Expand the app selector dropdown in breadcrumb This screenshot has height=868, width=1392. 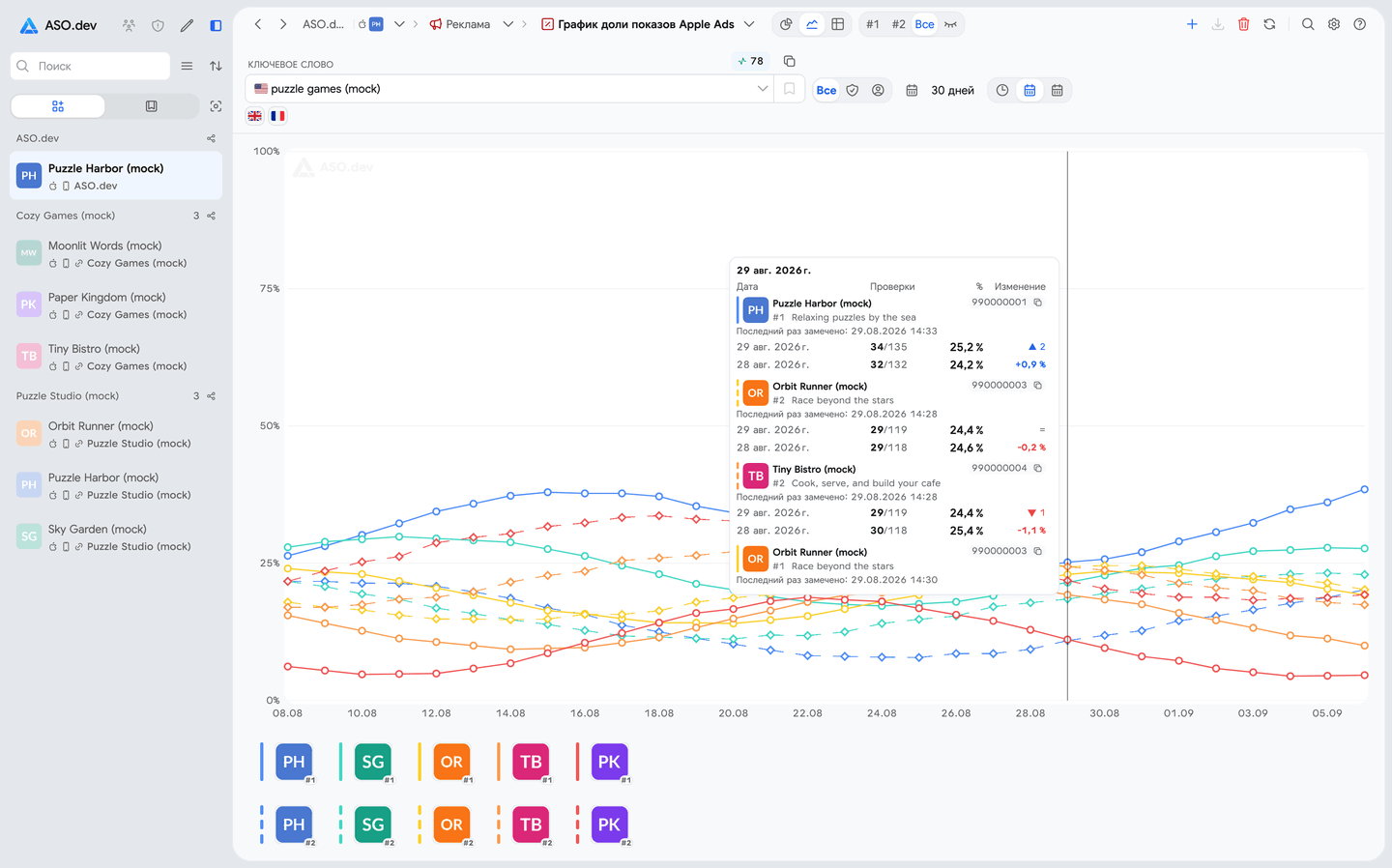click(x=399, y=24)
